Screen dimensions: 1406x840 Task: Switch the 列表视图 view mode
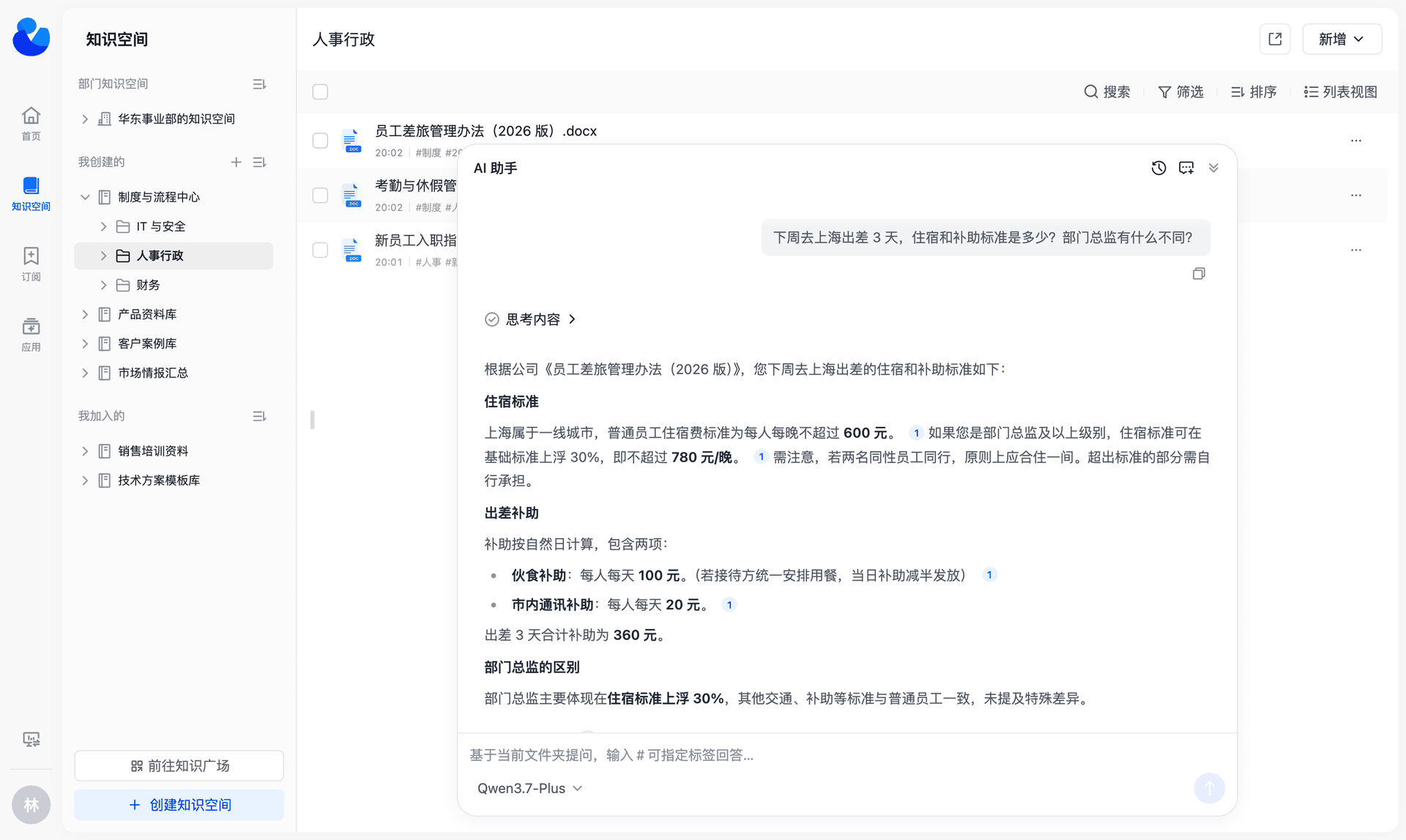click(1341, 92)
